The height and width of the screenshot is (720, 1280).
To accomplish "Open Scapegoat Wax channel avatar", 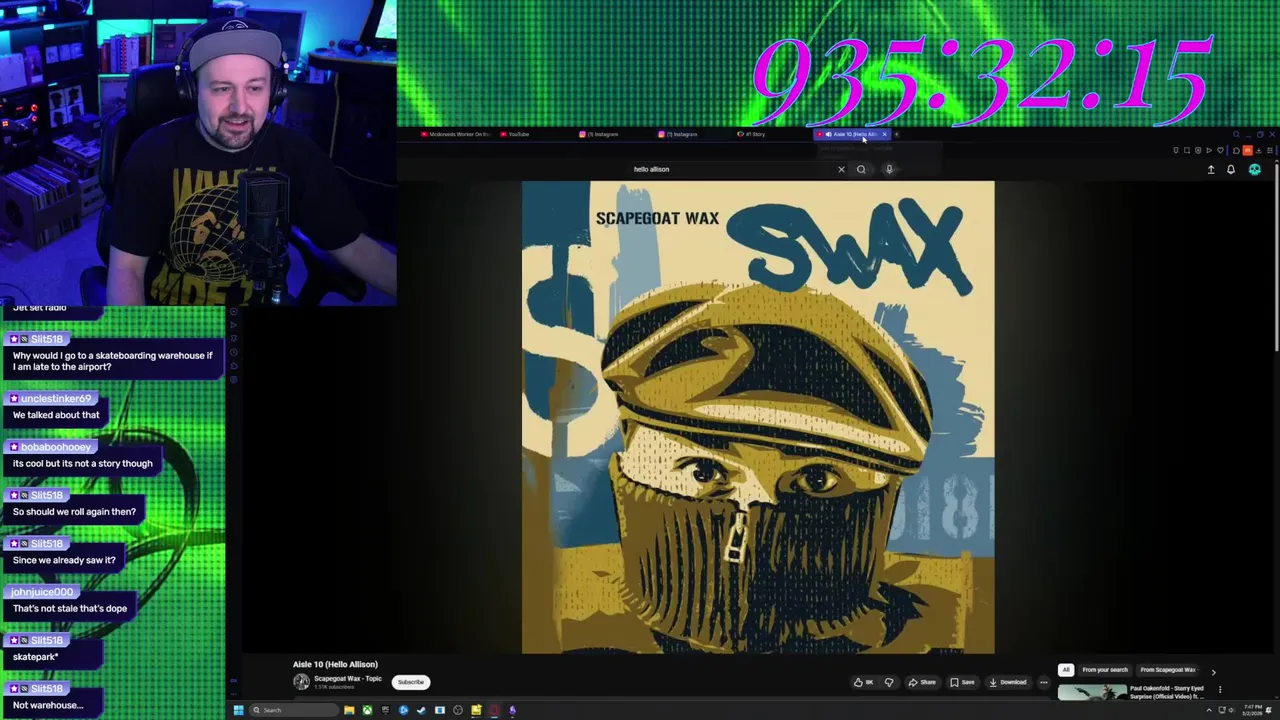I will [x=301, y=682].
